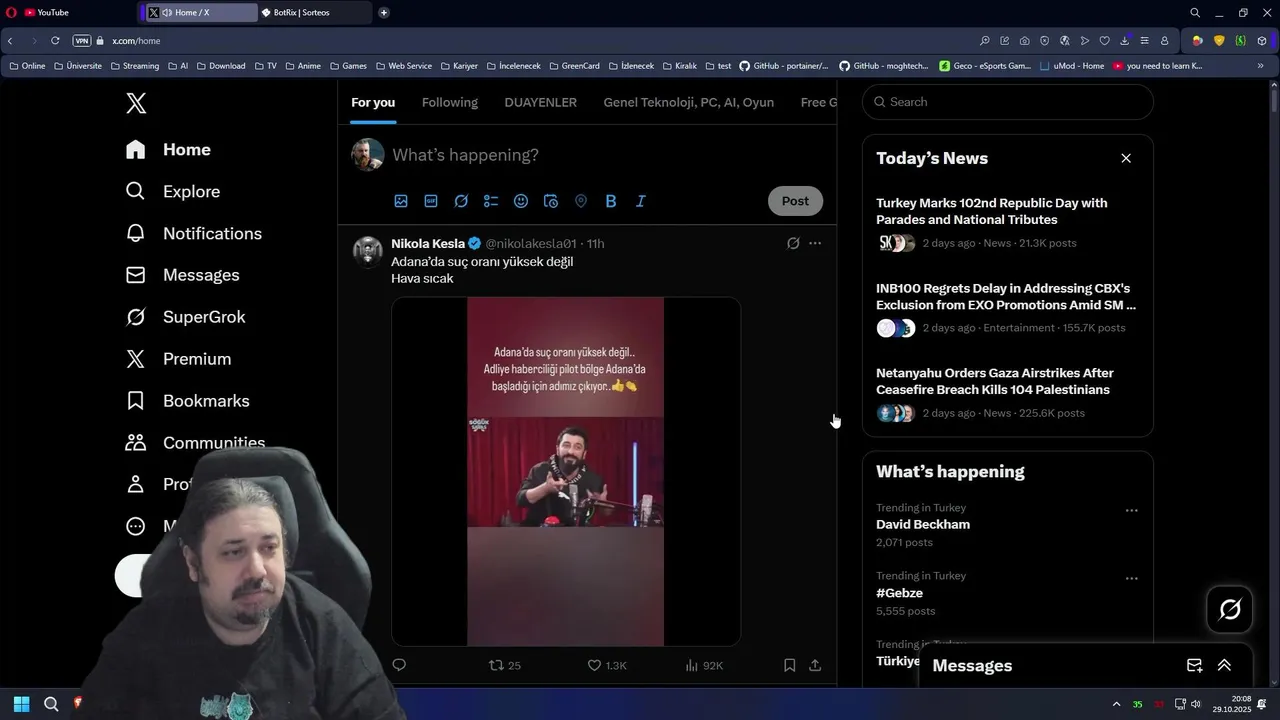Bookmark the Nikola Kesla post
The width and height of the screenshot is (1280, 720).
[789, 665]
